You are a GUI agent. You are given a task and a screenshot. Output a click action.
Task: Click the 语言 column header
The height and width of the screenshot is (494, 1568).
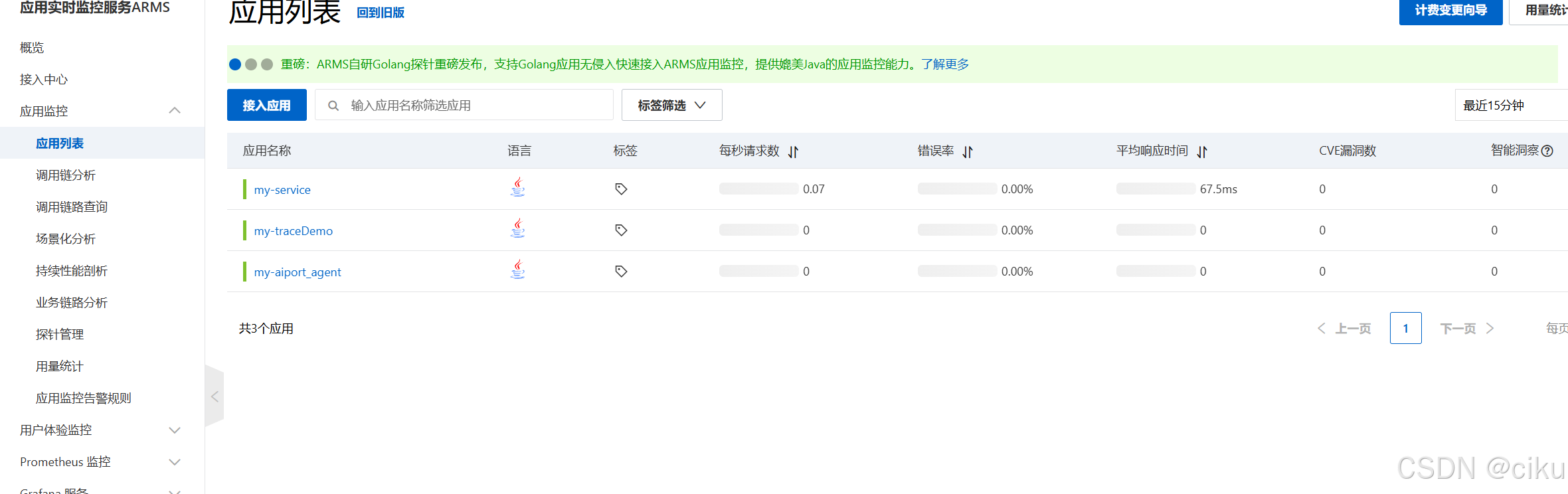pyautogui.click(x=519, y=151)
